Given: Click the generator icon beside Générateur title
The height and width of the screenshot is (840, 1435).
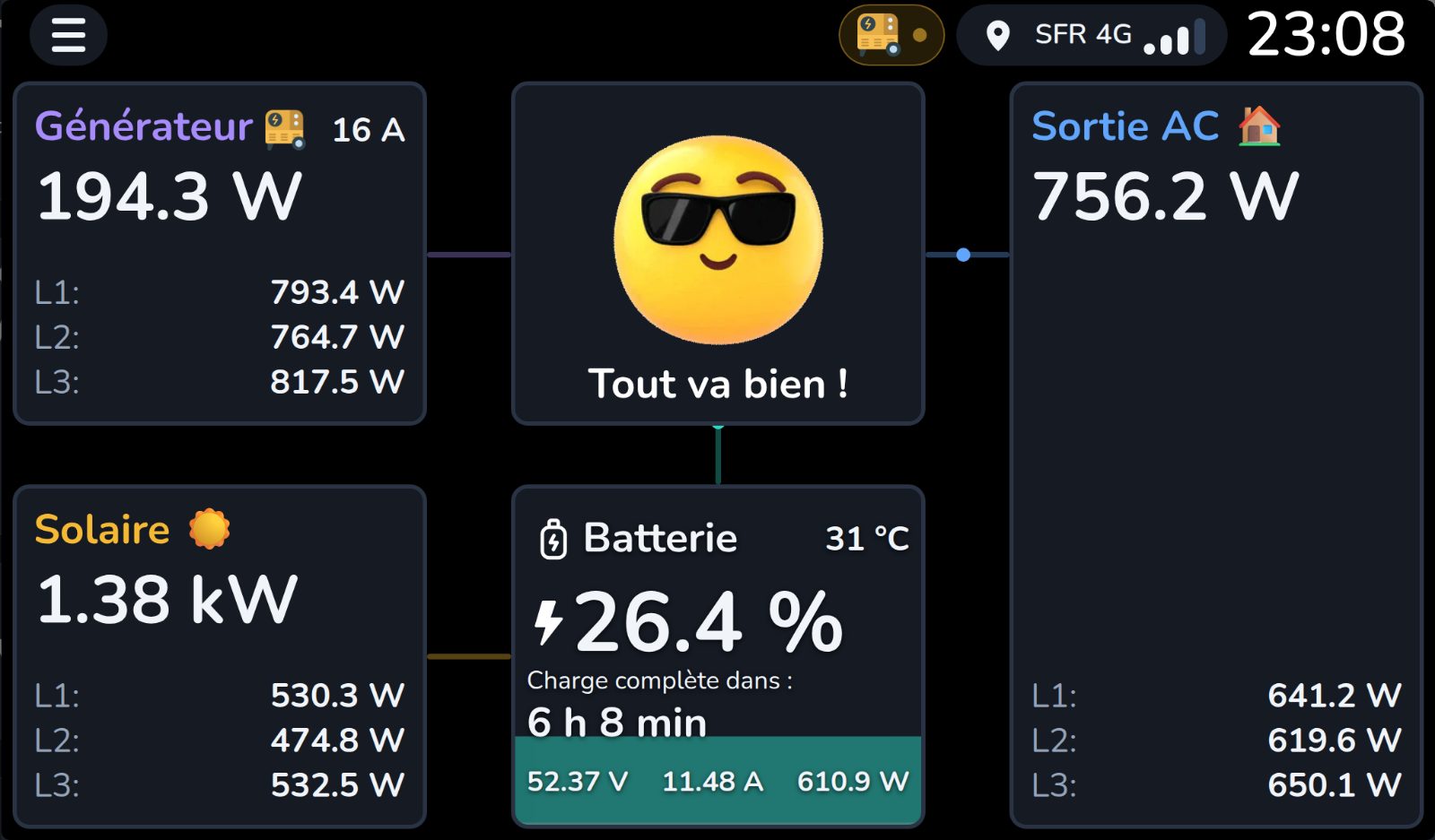Looking at the screenshot, I should click(x=285, y=128).
